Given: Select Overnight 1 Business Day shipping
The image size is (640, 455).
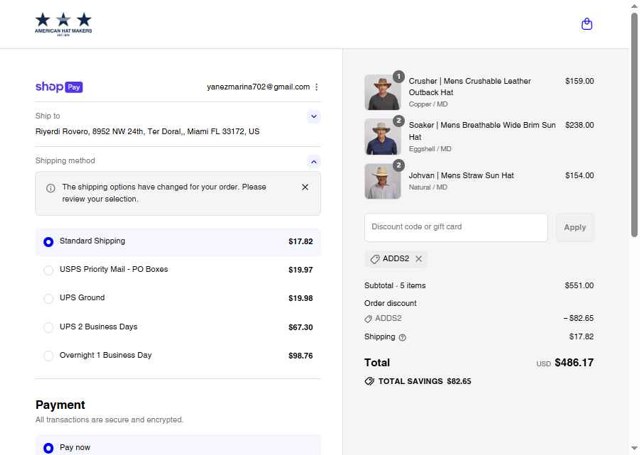Looking at the screenshot, I should [178, 355].
